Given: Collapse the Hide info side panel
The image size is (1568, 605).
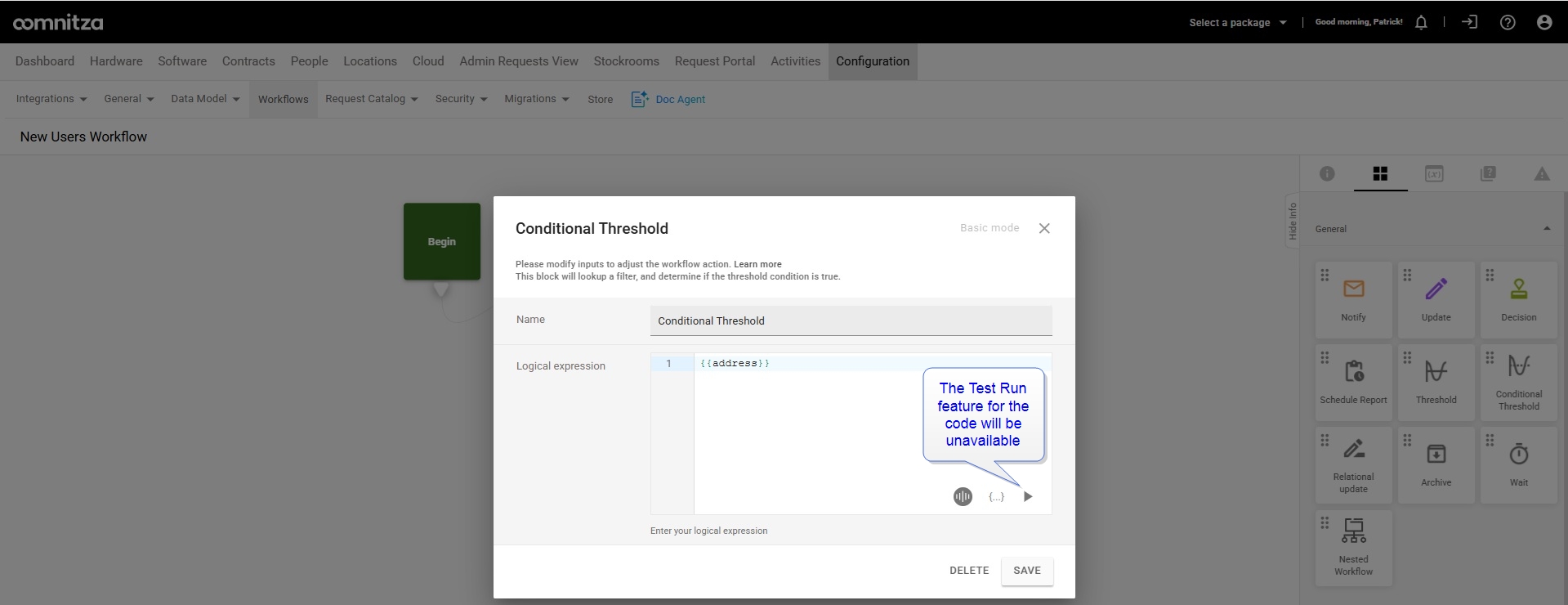Looking at the screenshot, I should [1292, 221].
